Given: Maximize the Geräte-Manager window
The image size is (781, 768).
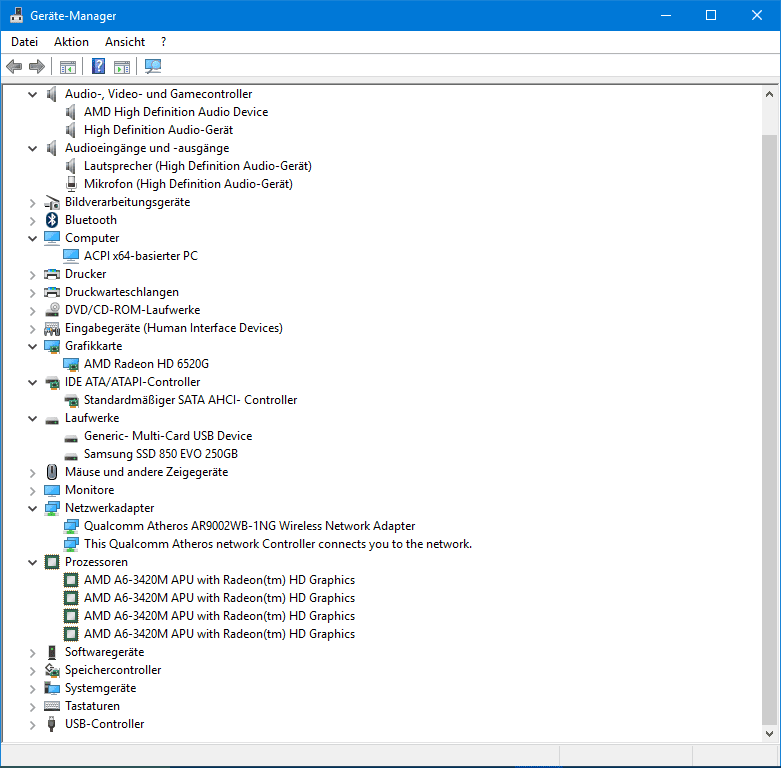Looking at the screenshot, I should point(711,15).
